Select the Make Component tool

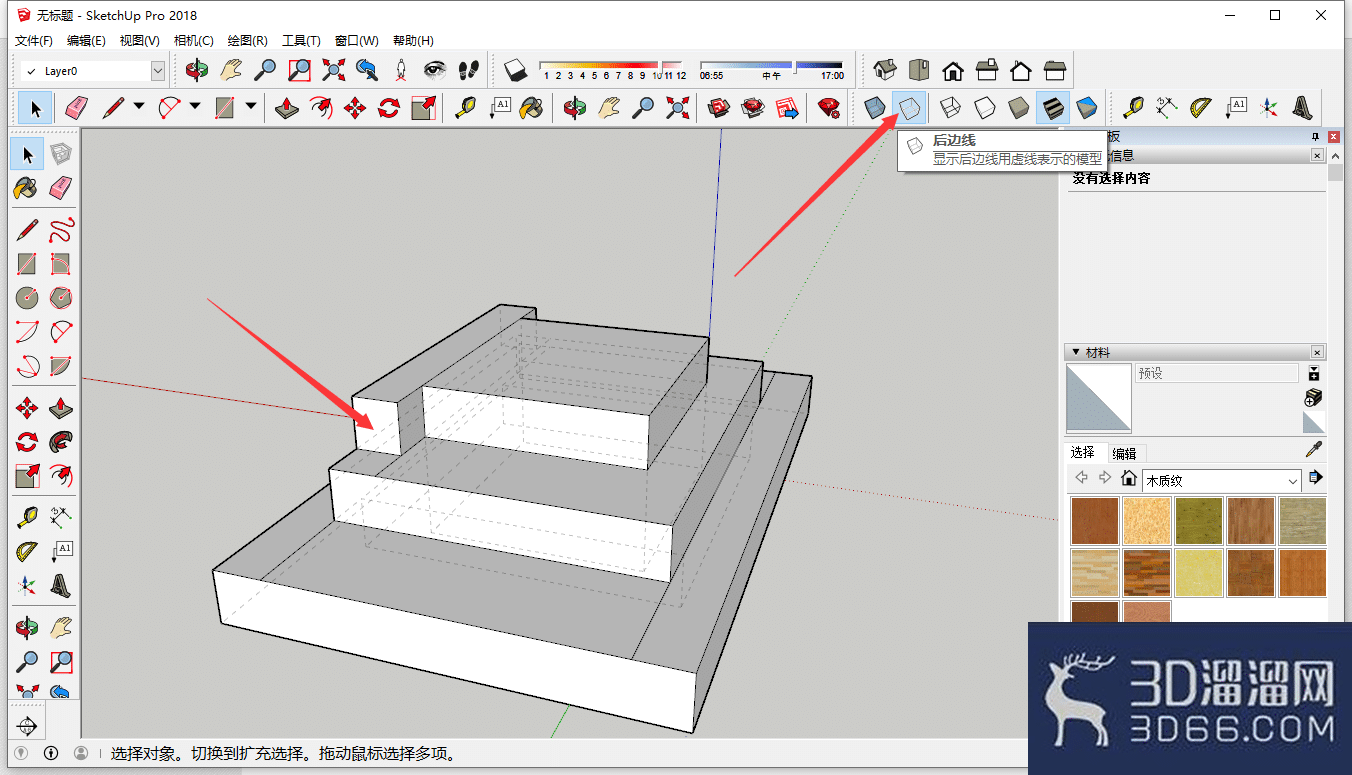point(61,153)
